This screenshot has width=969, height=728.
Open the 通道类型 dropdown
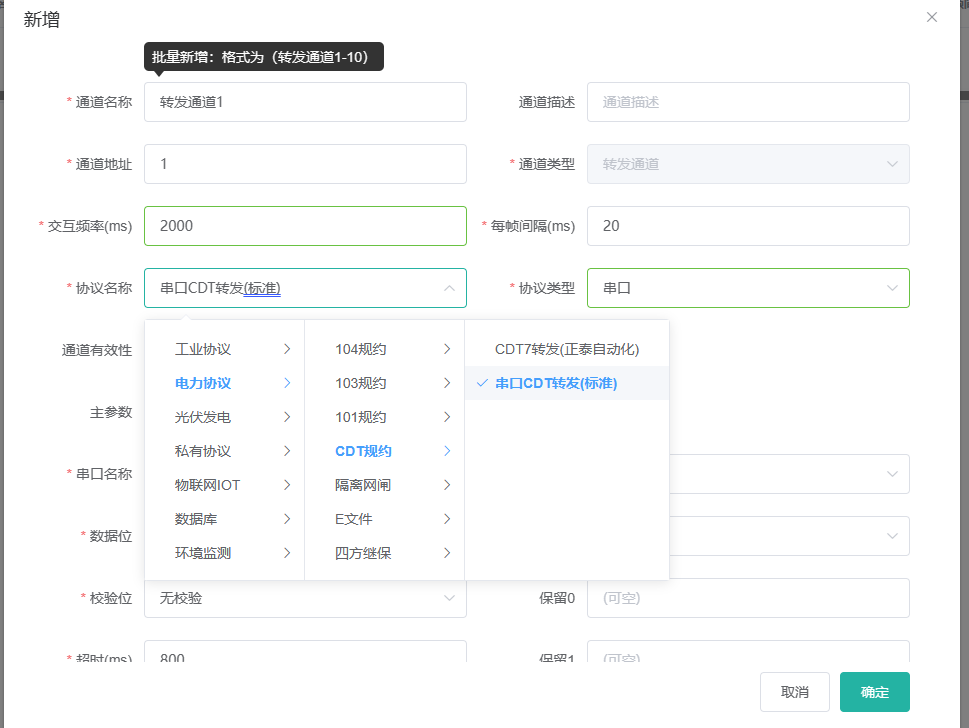748,164
